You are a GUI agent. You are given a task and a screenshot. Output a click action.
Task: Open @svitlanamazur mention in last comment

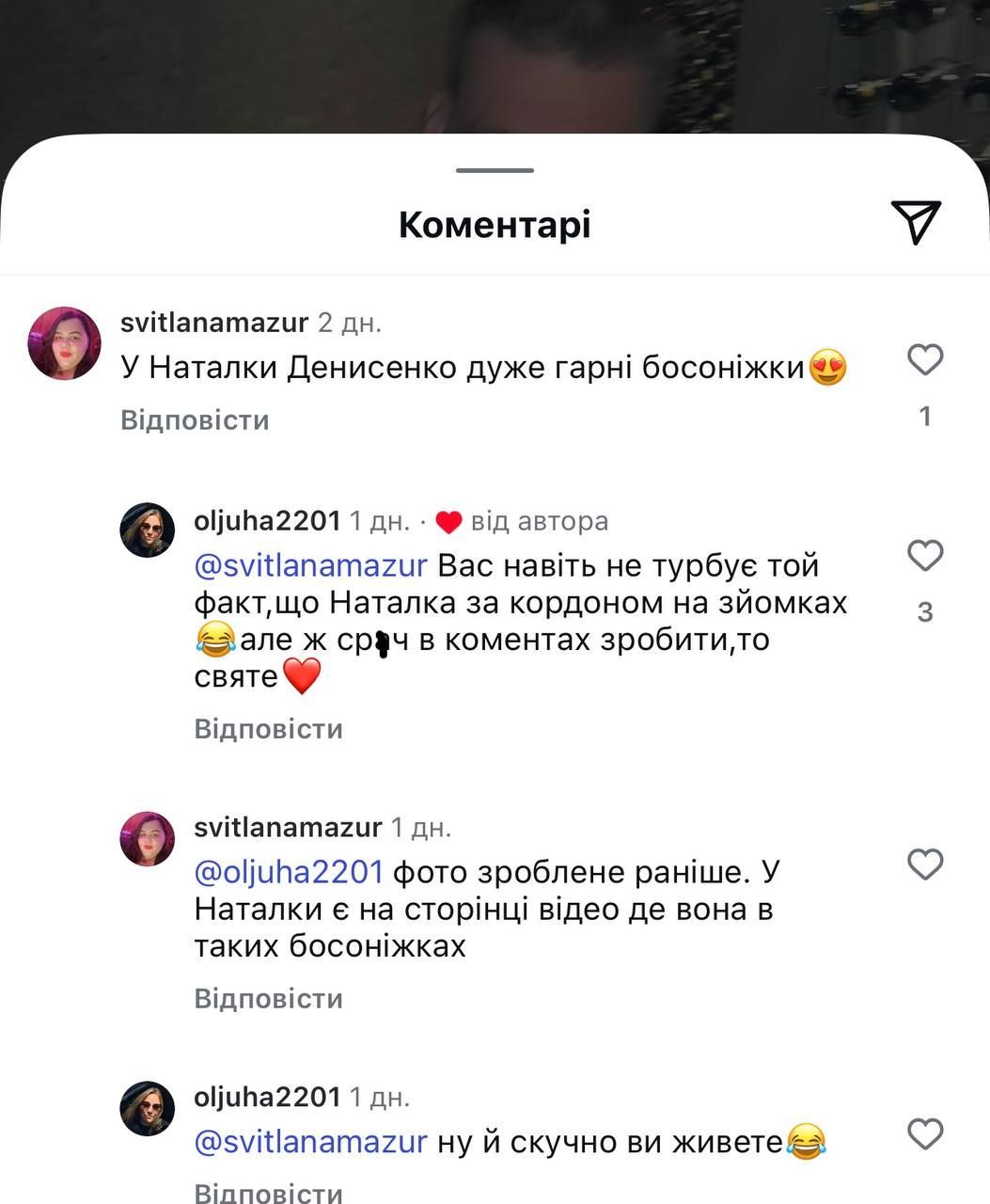[310, 1142]
